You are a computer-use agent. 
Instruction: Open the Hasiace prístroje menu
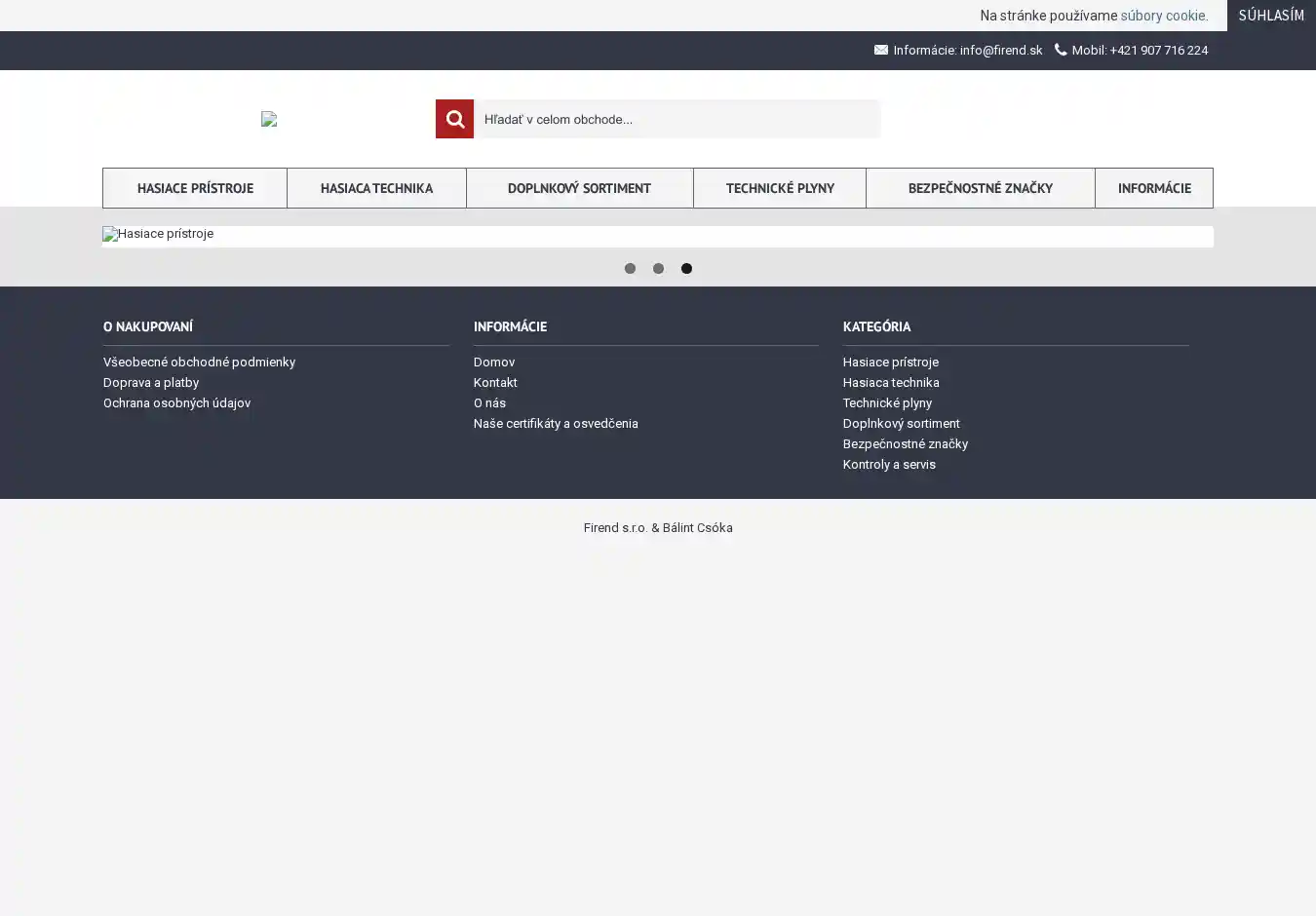point(195,188)
